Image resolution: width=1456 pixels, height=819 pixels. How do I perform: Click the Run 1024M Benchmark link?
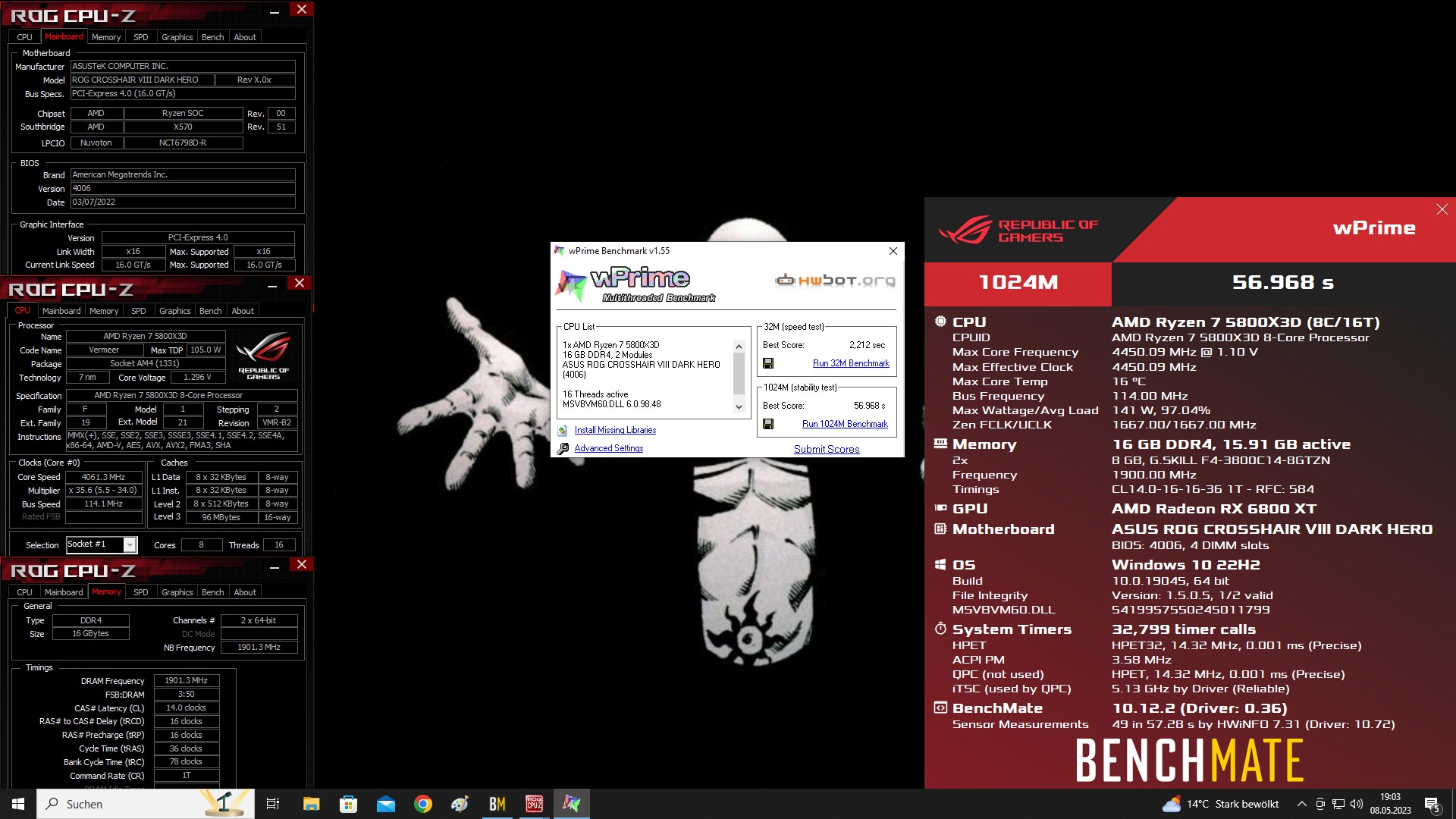845,424
